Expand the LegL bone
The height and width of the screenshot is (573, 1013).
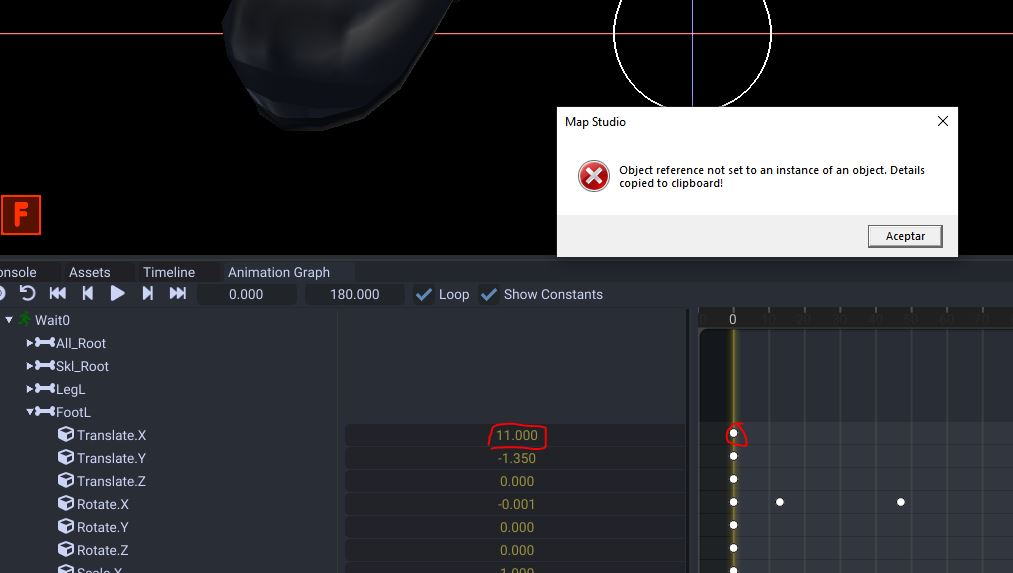30,389
